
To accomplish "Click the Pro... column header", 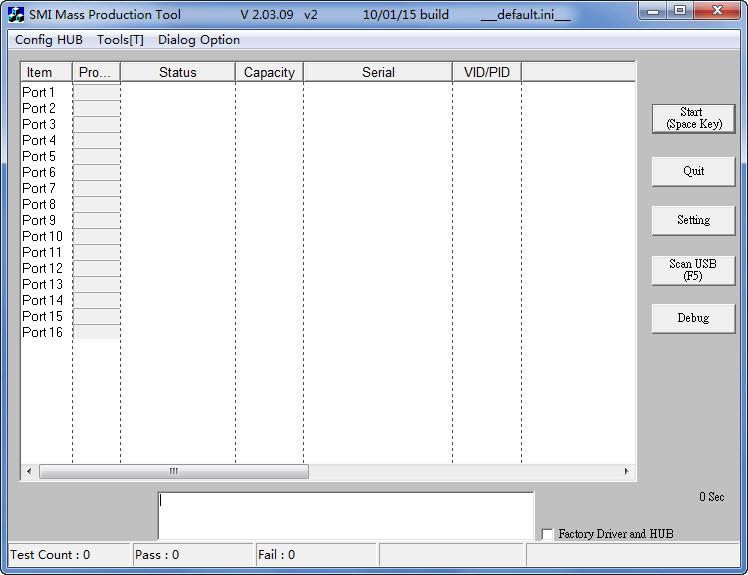I will click(96, 72).
